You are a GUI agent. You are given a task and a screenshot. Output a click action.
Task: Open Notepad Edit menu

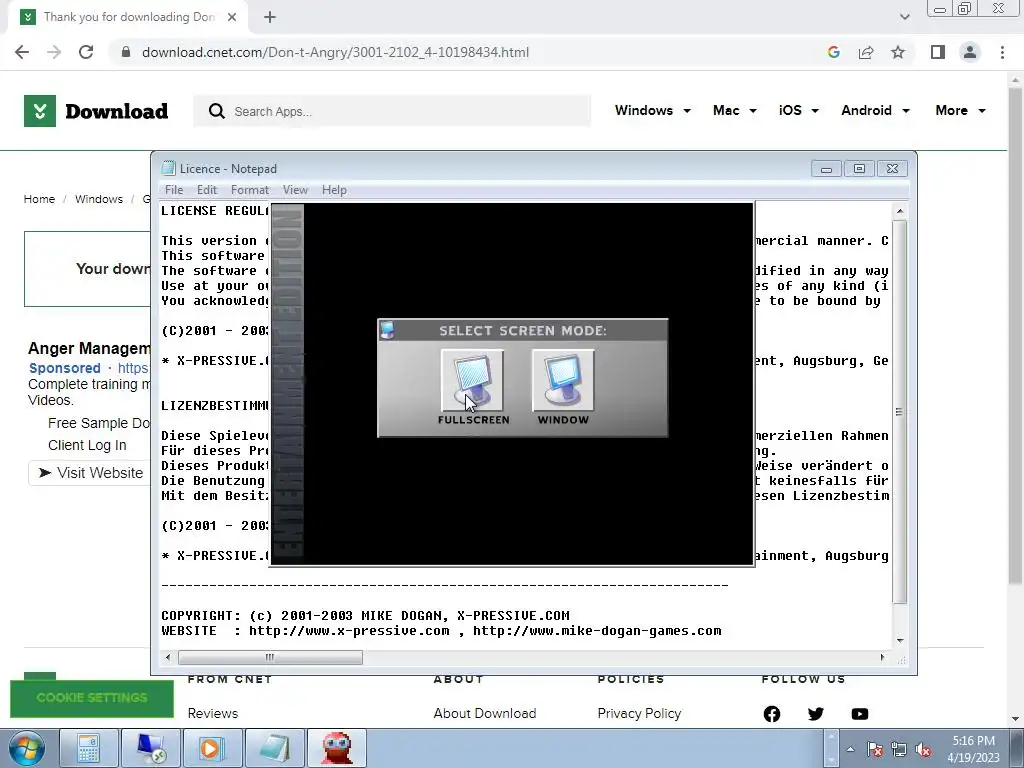(x=206, y=190)
